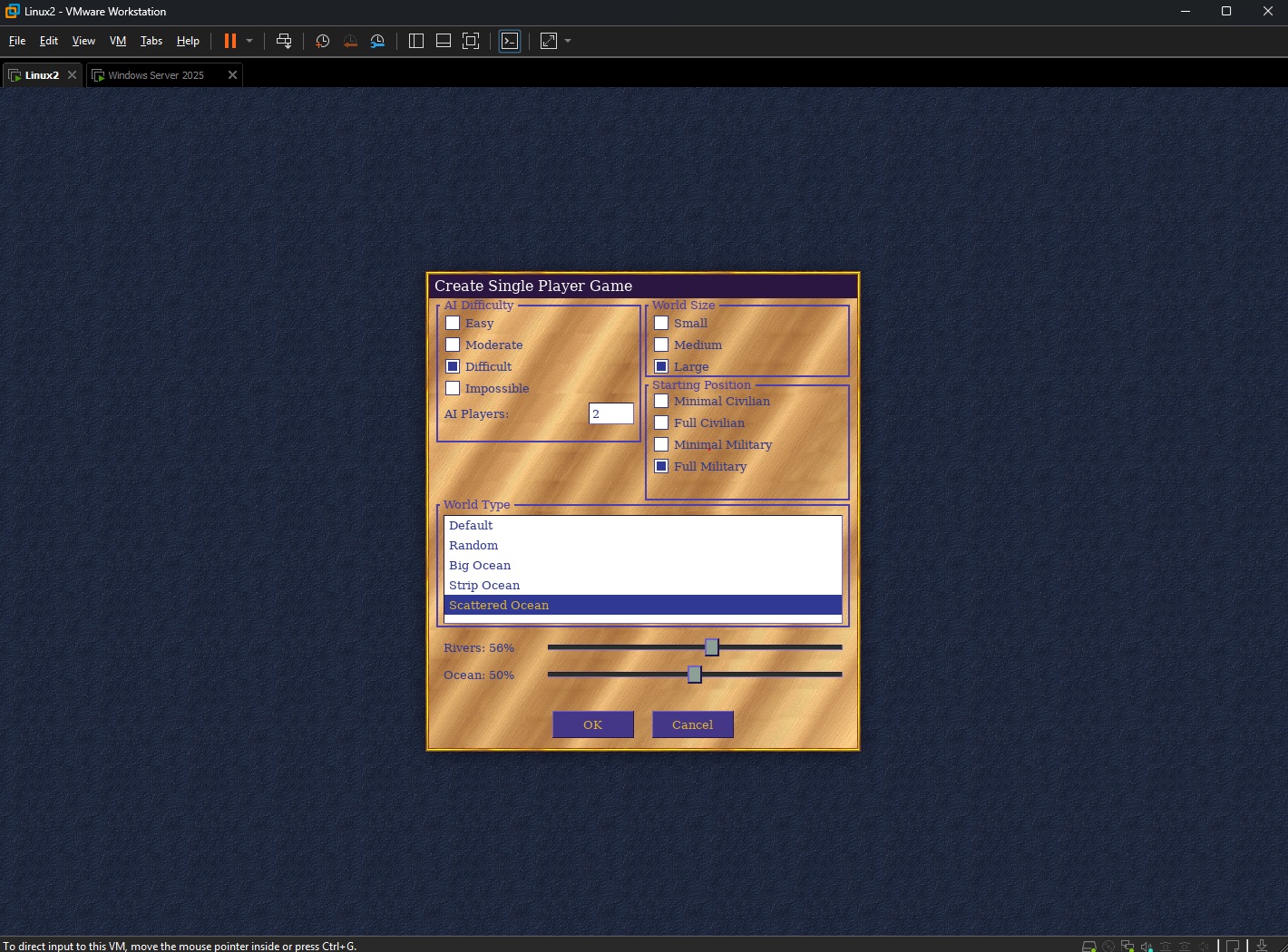Confirm game settings with the OK button

point(593,724)
